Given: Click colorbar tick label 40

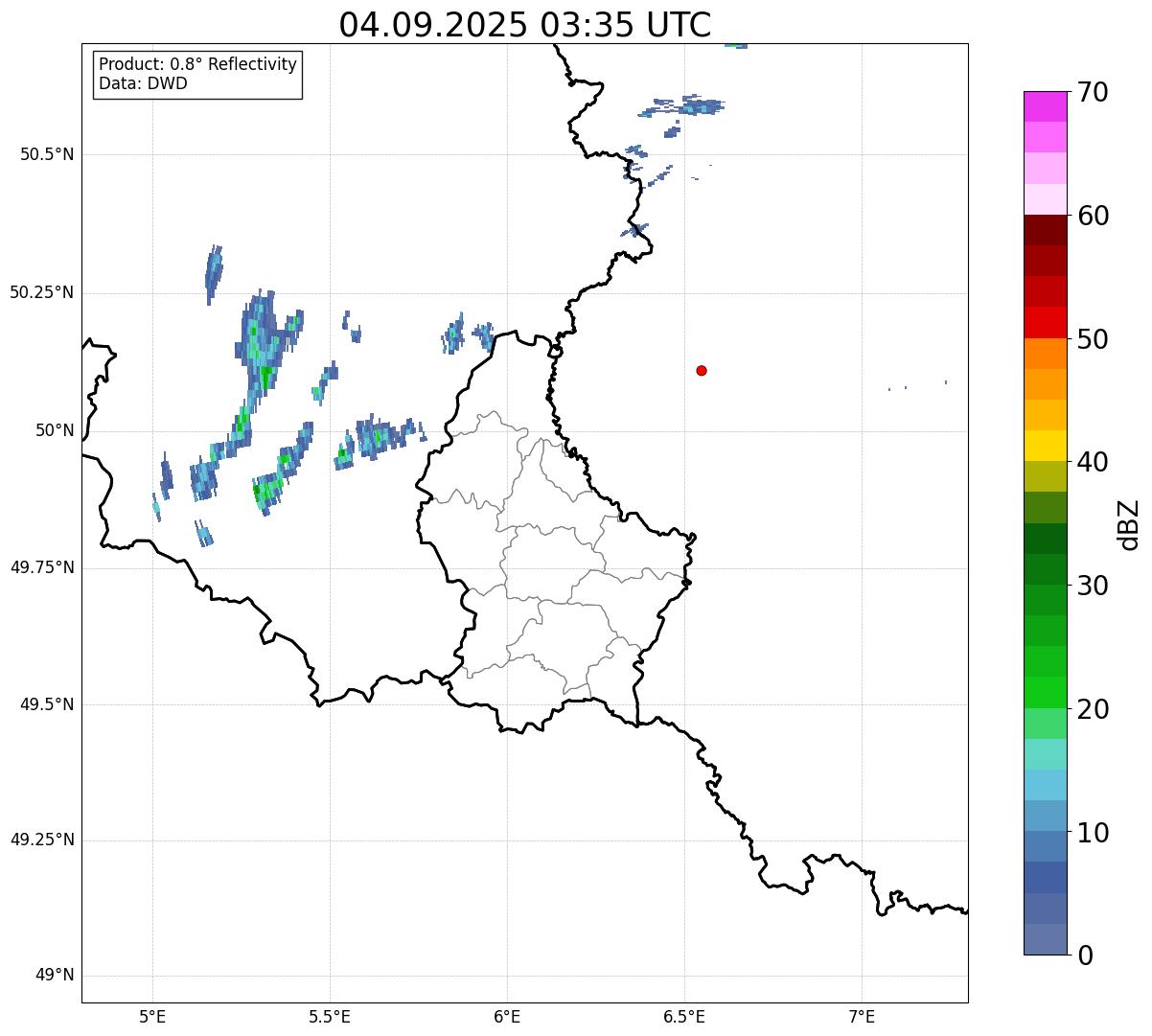Looking at the screenshot, I should (x=1094, y=462).
